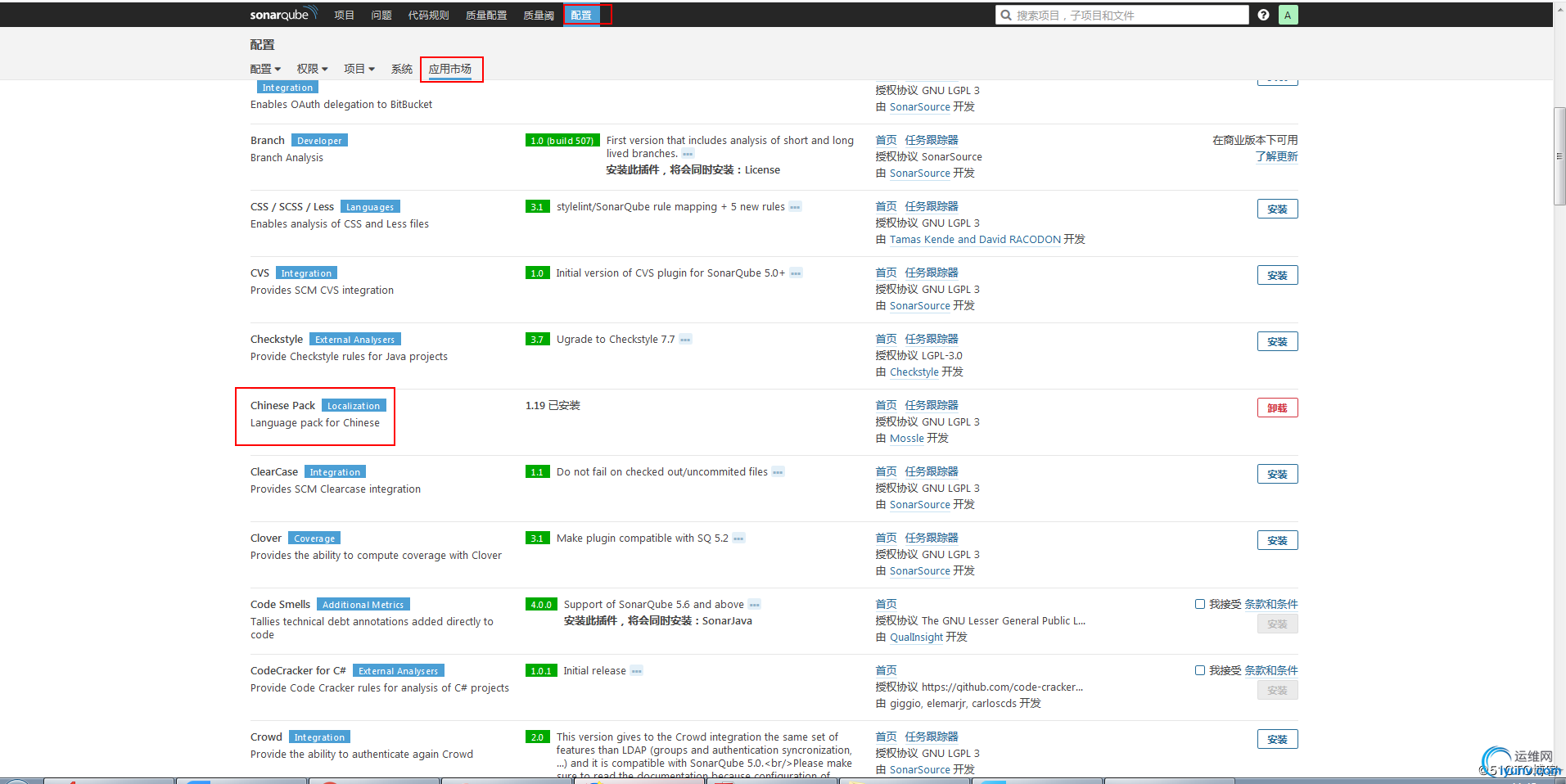Expand CodeCracker release notes ellipsis
This screenshot has height=784, width=1566.
[x=636, y=671]
